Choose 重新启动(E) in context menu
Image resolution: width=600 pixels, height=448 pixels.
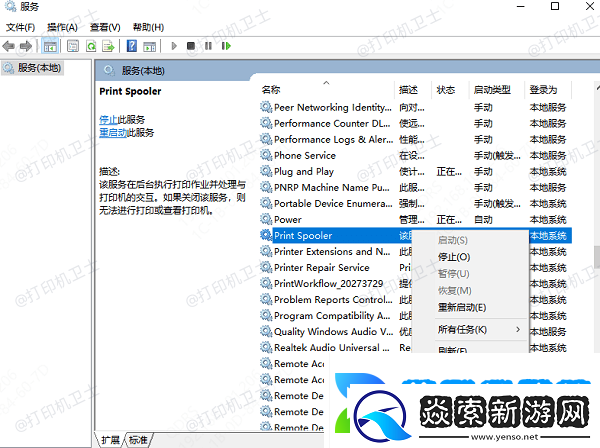tap(462, 307)
